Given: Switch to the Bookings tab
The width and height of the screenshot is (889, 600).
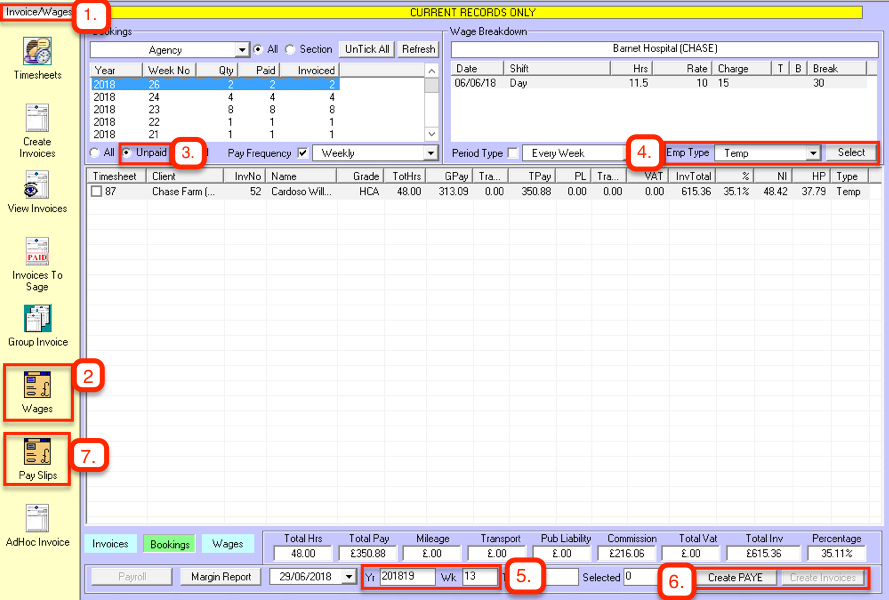Looking at the screenshot, I should coord(169,544).
